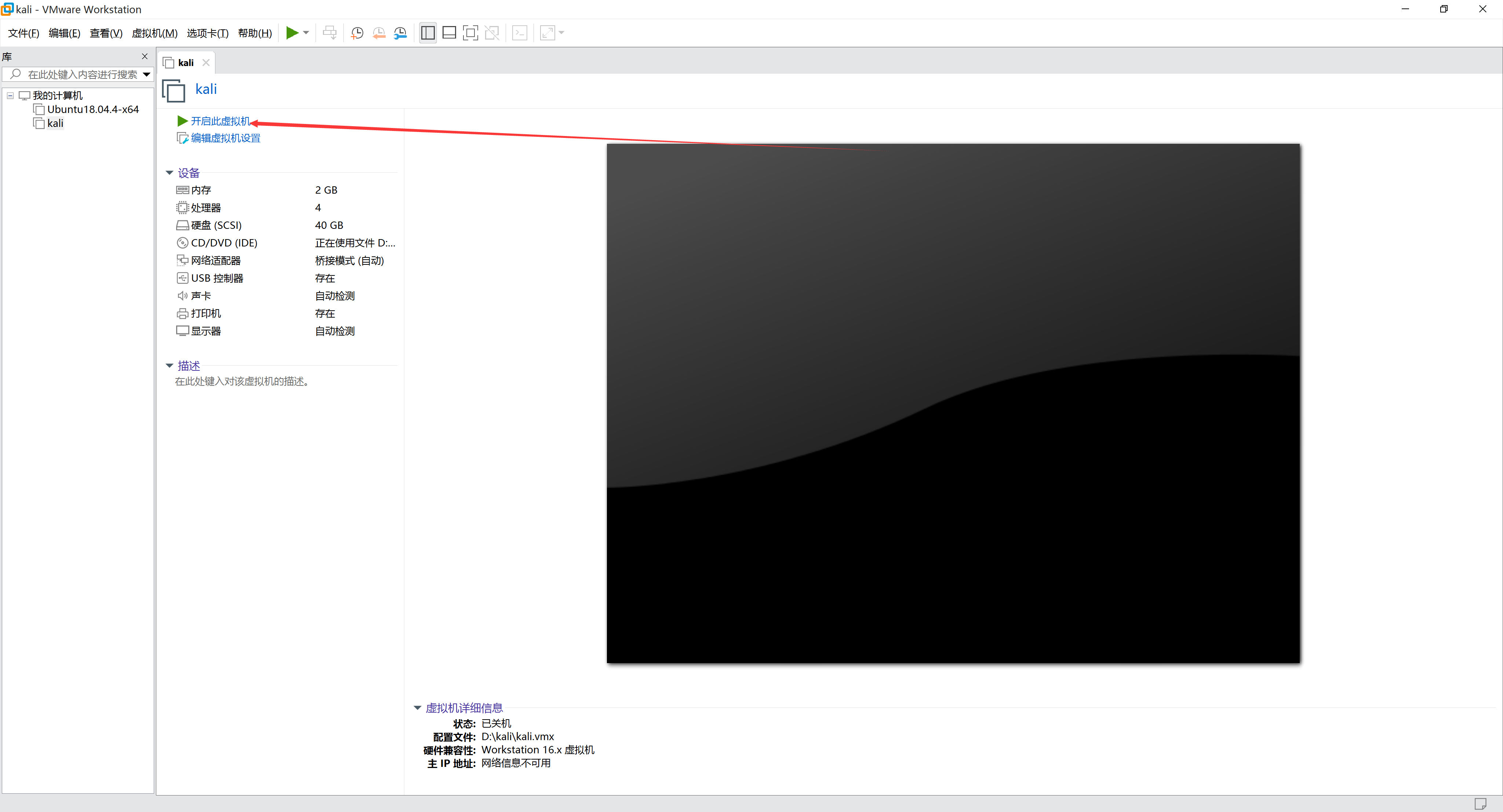Click the green power on toolbar button
Screen dimensions: 1503x812
292,33
